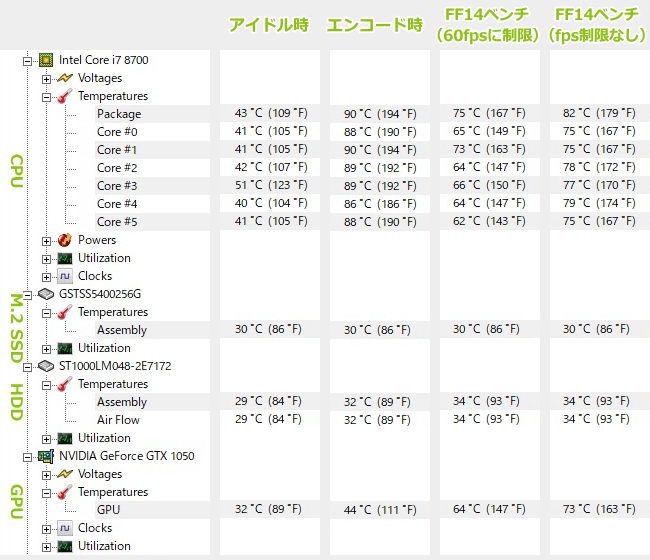
Task: Expand the CPU Voltages node
Action: [46, 79]
